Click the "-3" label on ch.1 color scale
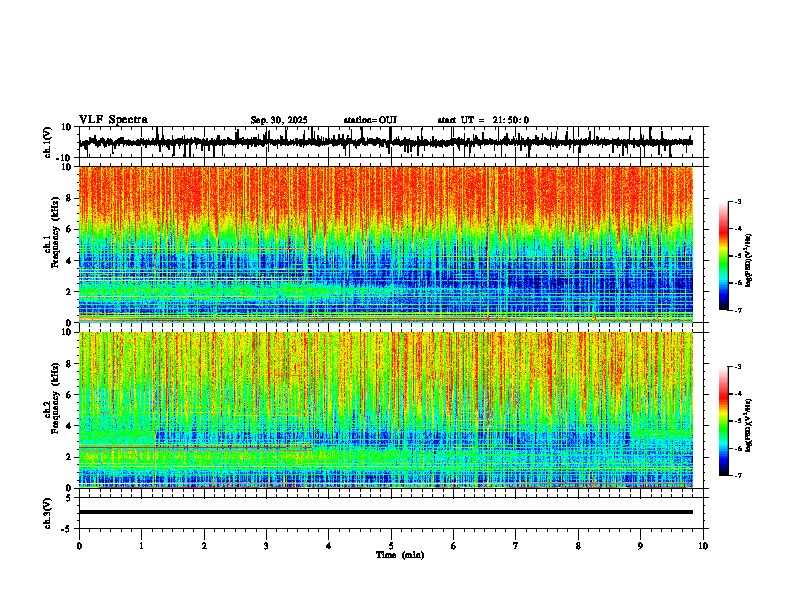The width and height of the screenshot is (792, 612). [x=736, y=201]
